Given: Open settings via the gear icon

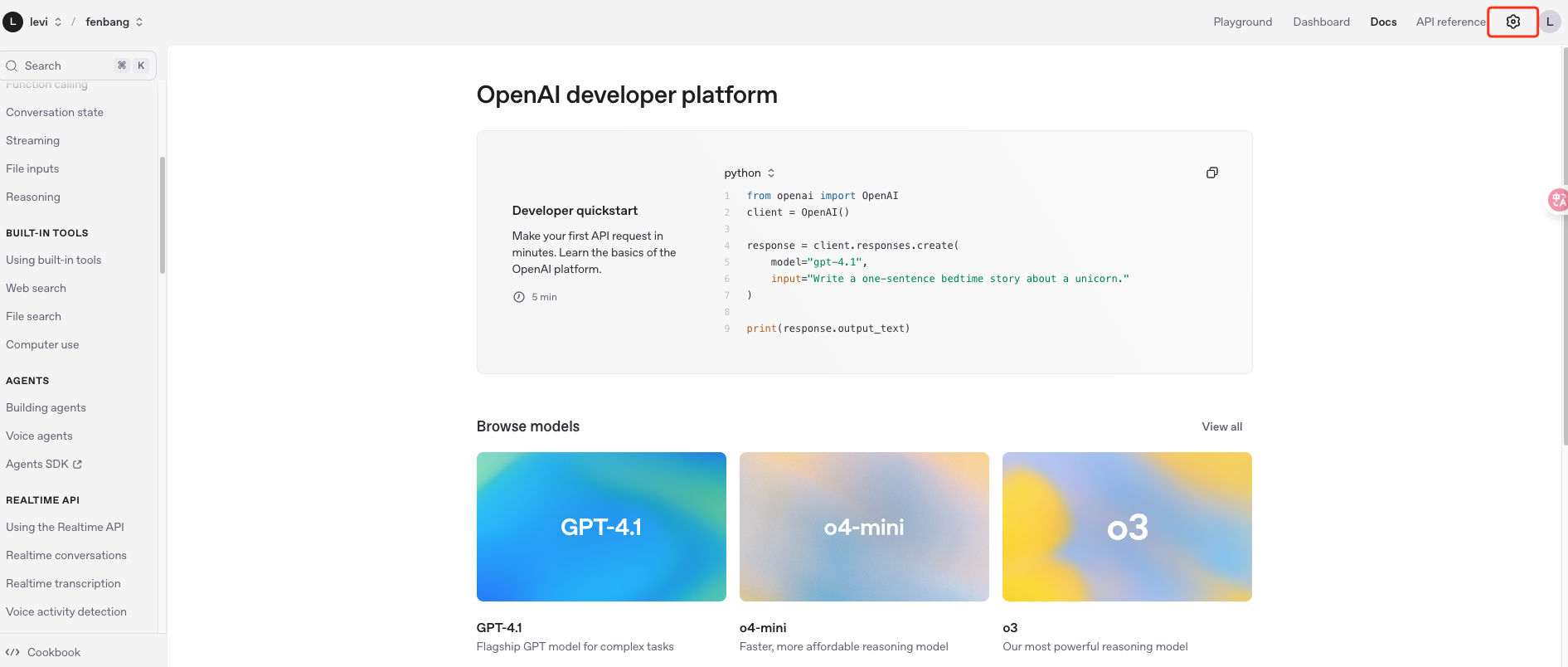Looking at the screenshot, I should point(1513,22).
